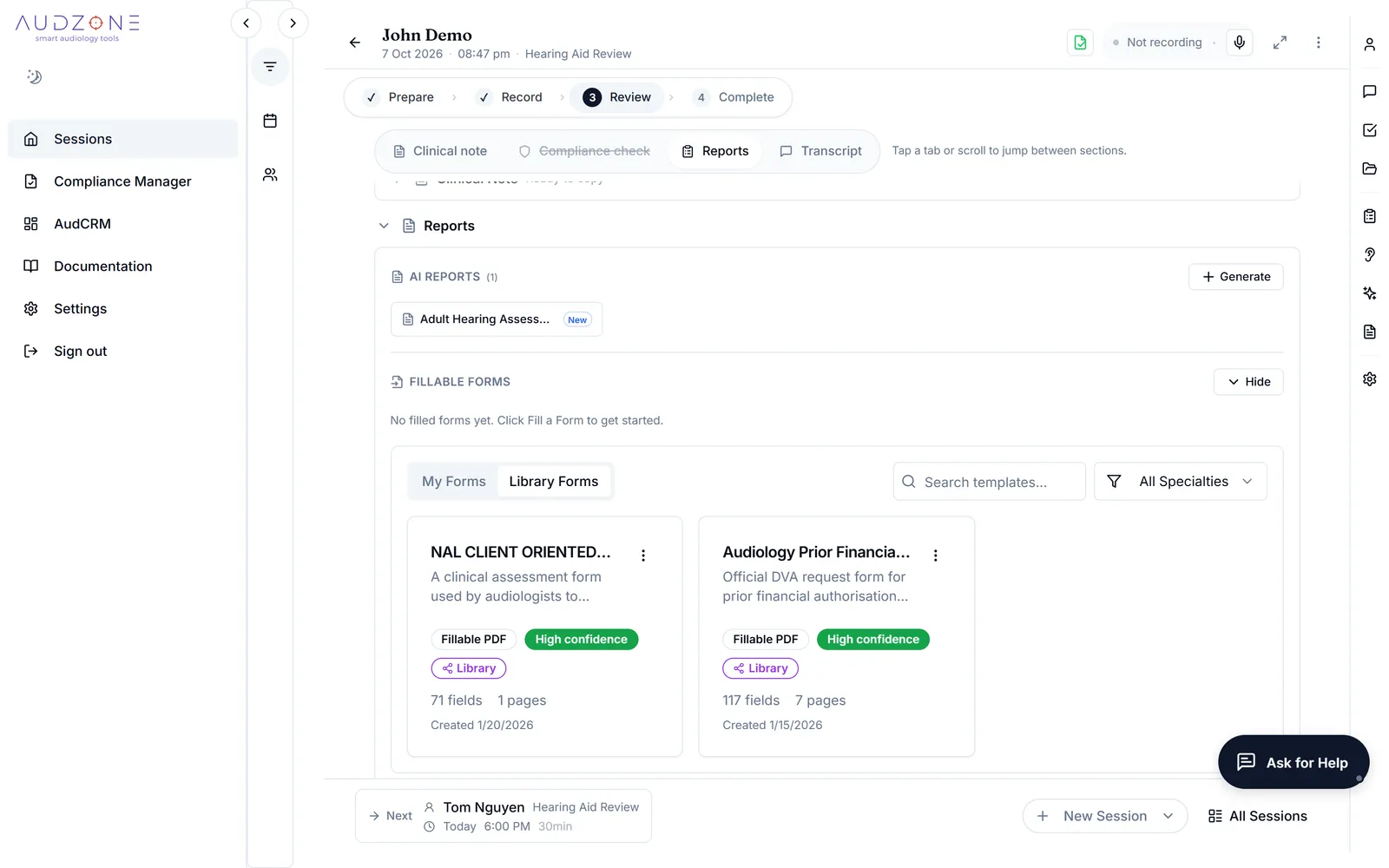This screenshot has width=1389, height=868.
Task: Hide the fillable forms section
Action: (1247, 382)
